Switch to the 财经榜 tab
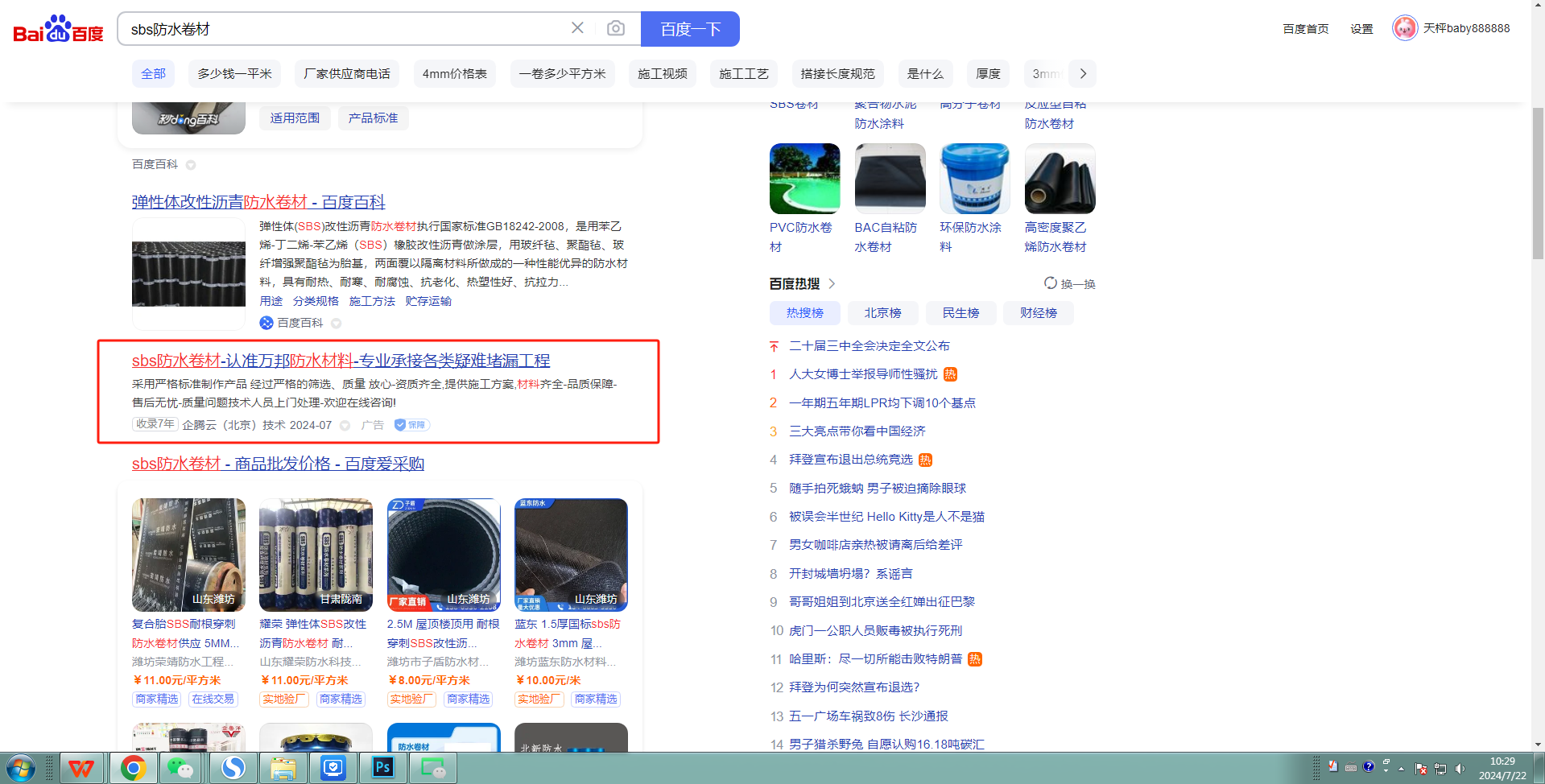This screenshot has height=784, width=1545. point(1038,313)
